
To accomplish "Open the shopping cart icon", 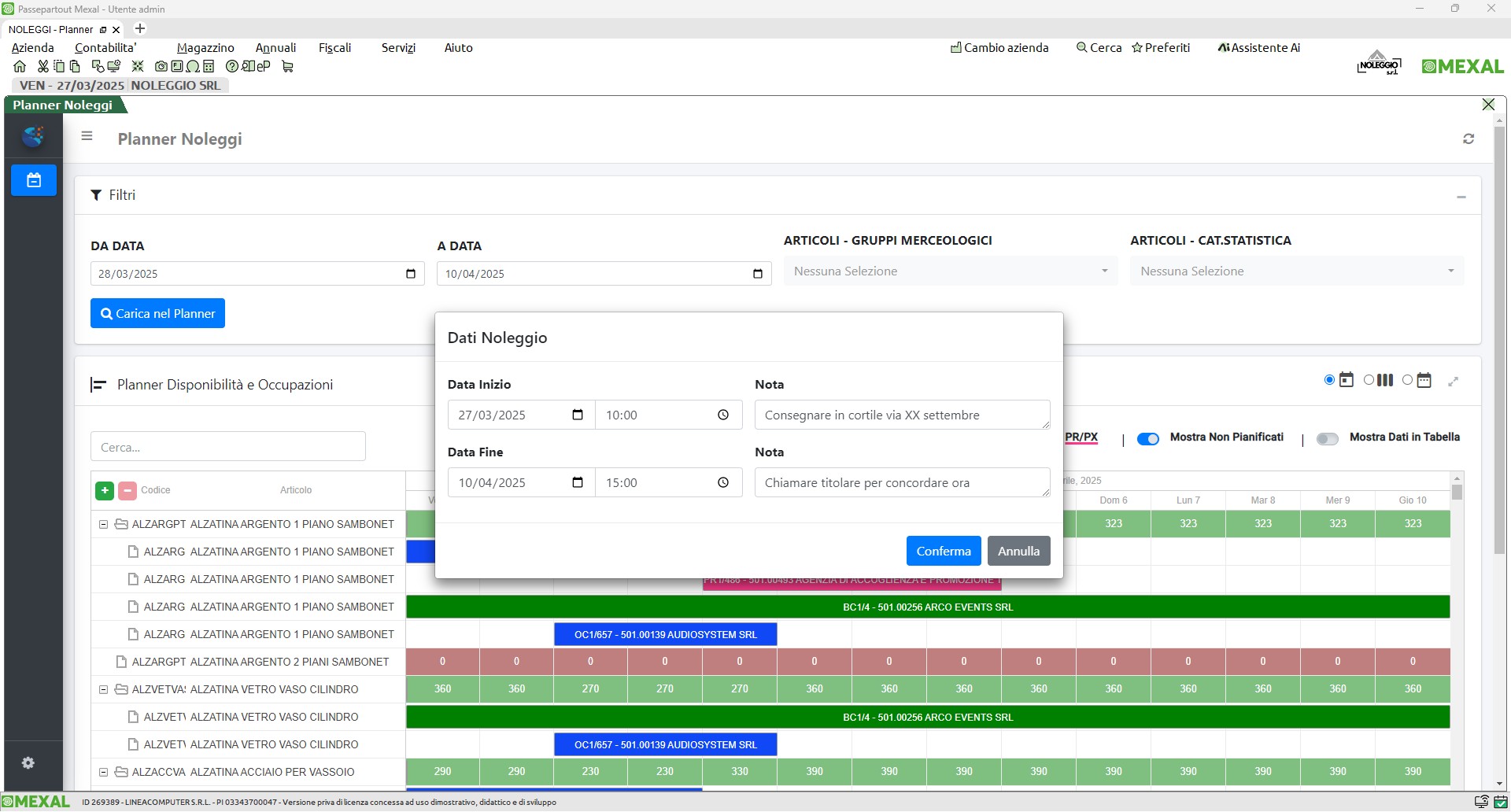I will tap(287, 67).
